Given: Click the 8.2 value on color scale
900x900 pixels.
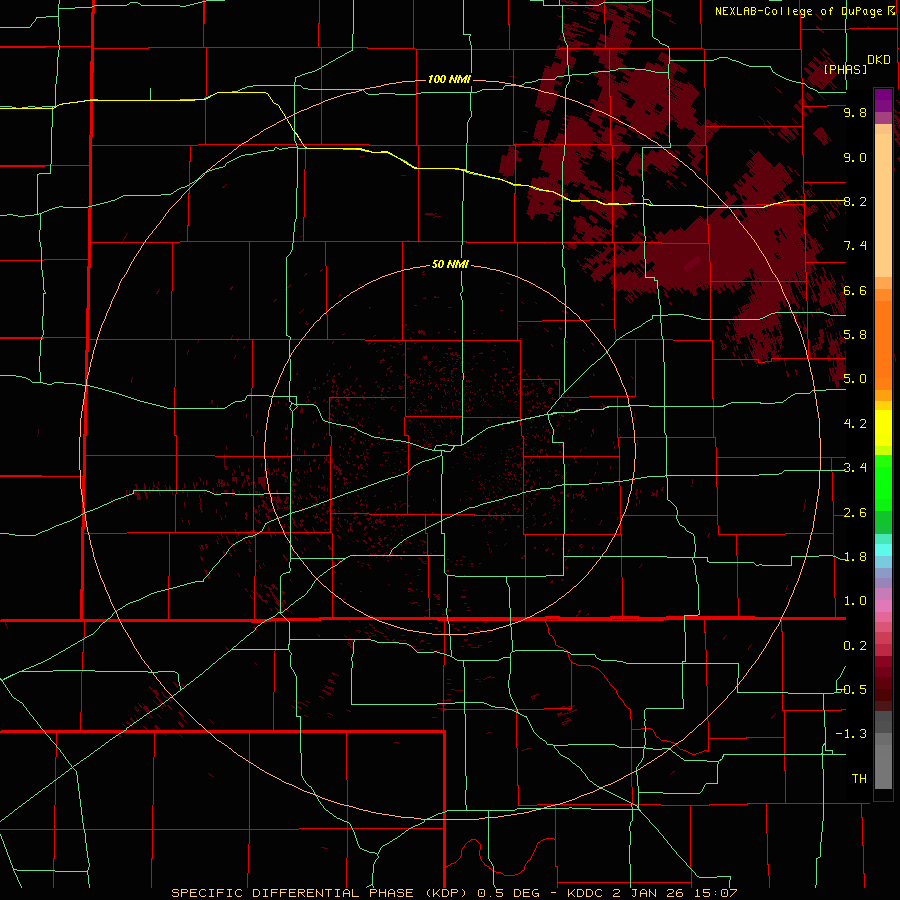Looking at the screenshot, I should [855, 202].
